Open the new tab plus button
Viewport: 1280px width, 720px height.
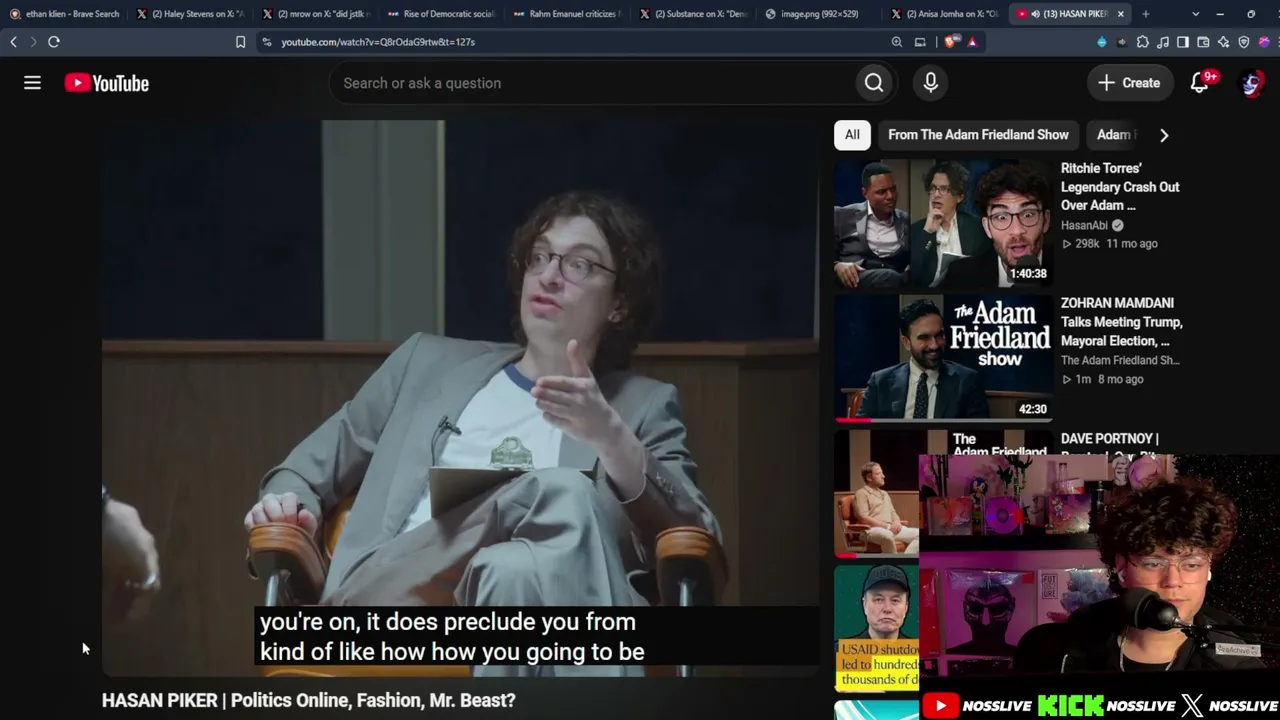point(1146,14)
